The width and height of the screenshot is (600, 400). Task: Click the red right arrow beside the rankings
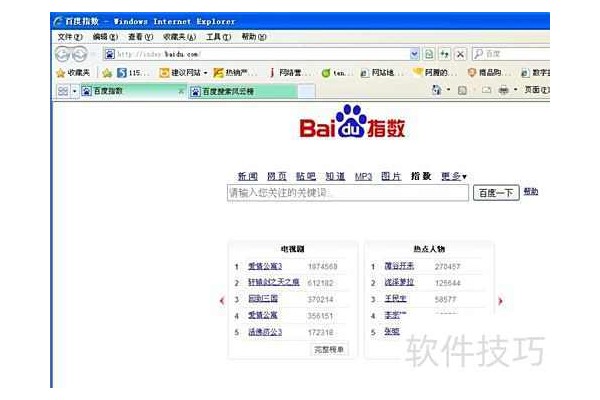coord(500,301)
